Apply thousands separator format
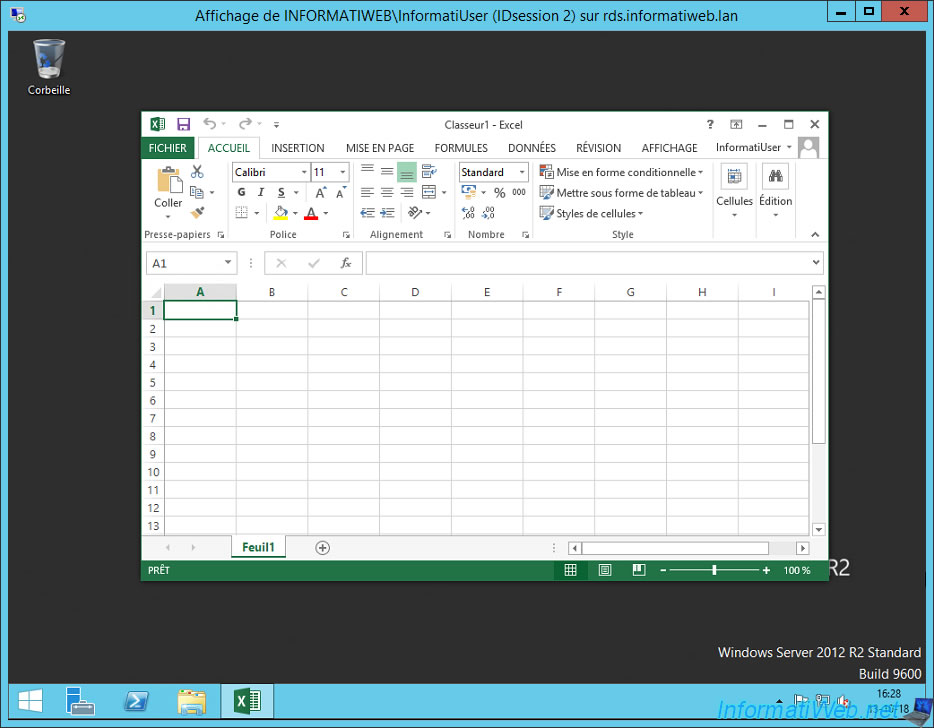 pos(519,192)
